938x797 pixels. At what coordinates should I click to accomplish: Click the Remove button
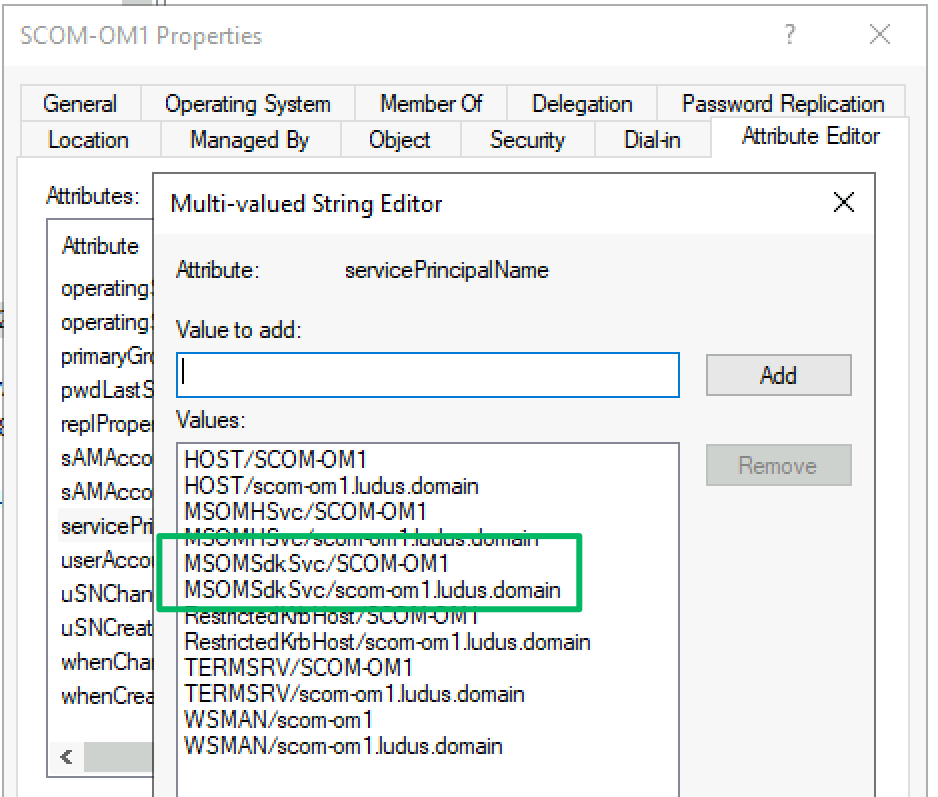(778, 465)
